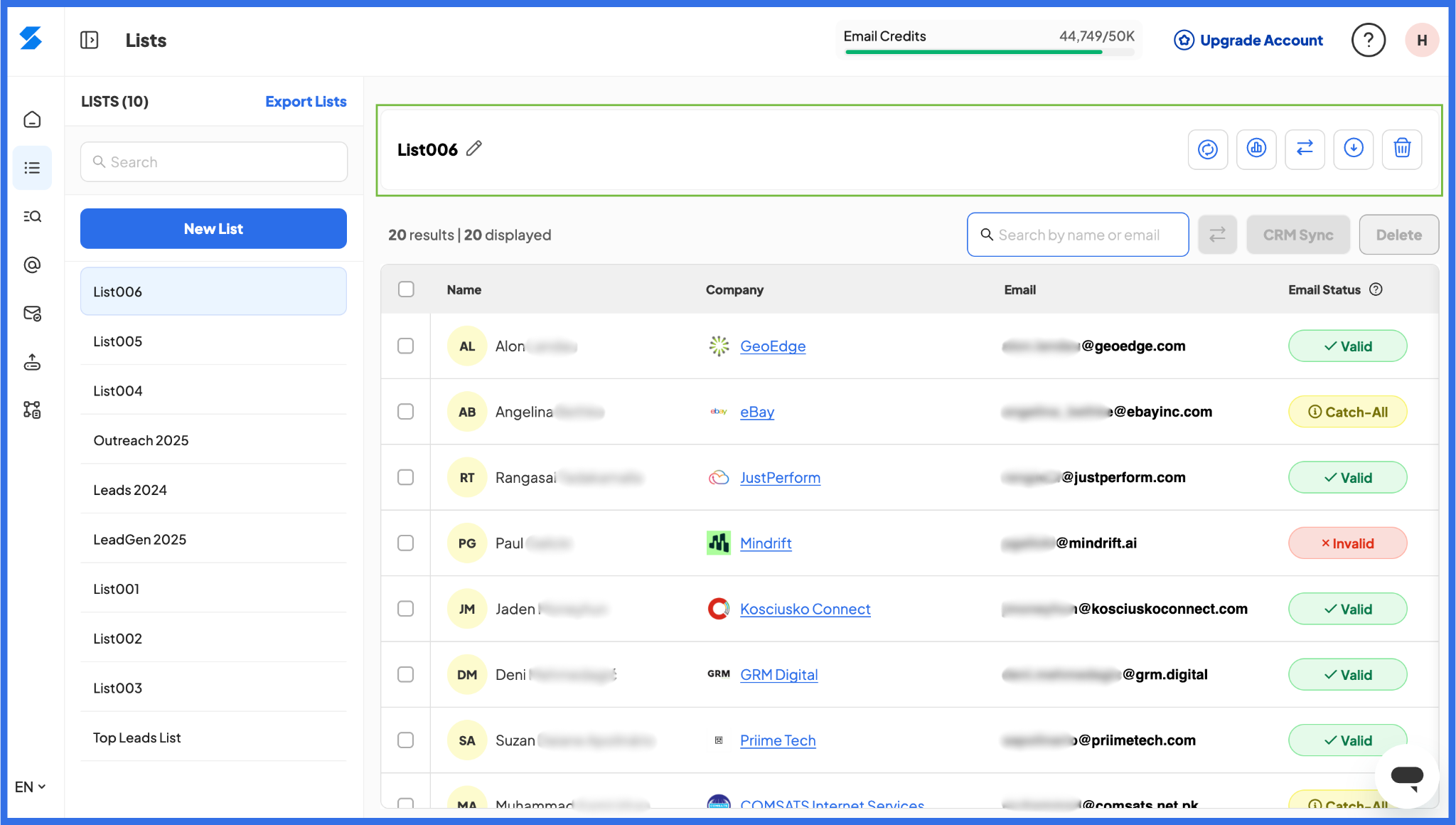Check the box for Jaden row
This screenshot has width=1456, height=825.
[x=406, y=609]
